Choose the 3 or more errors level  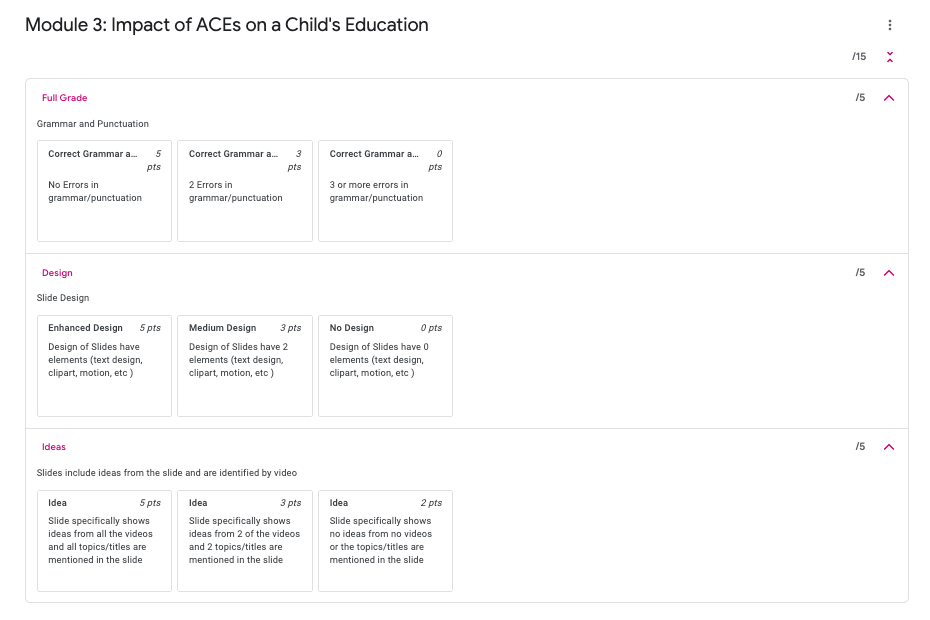[x=386, y=191]
